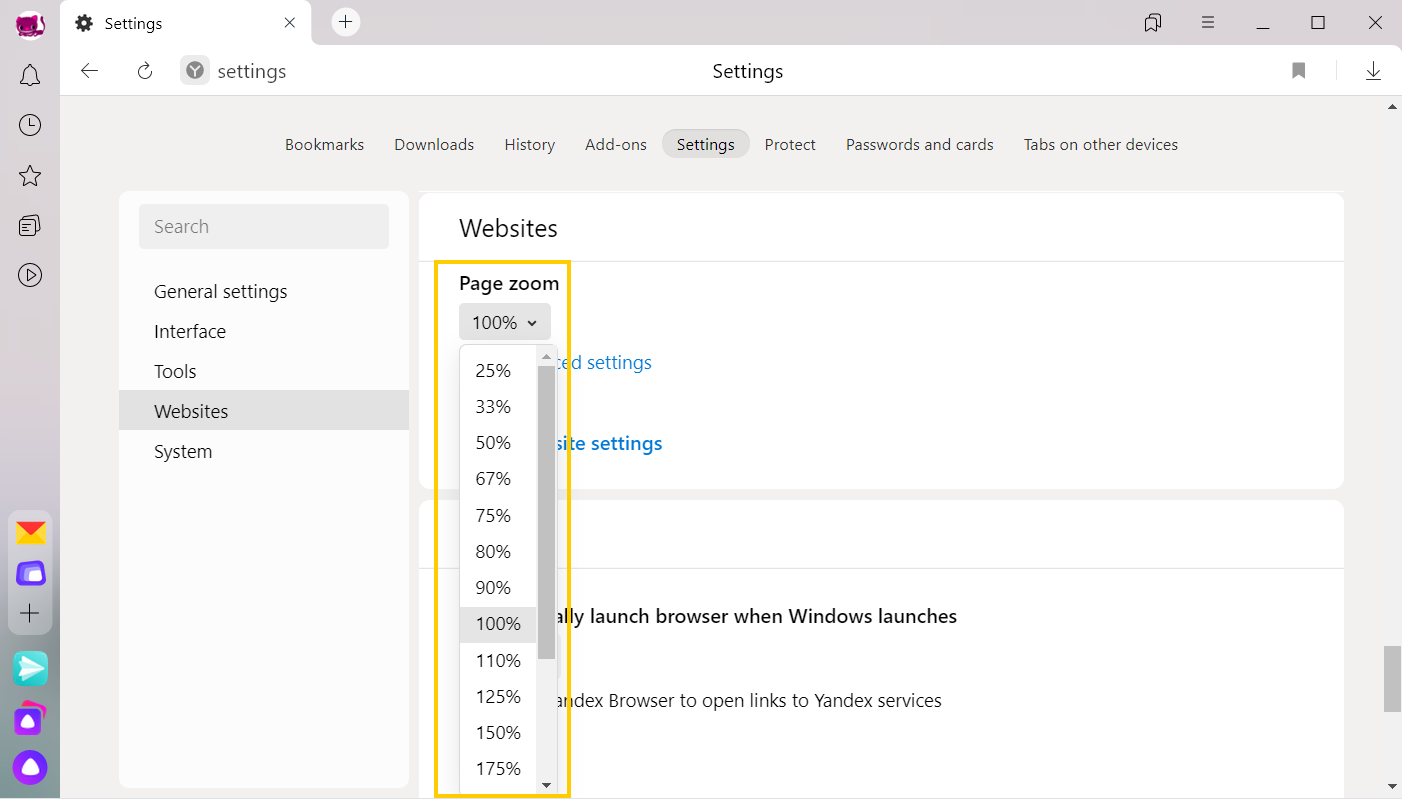Click the page scrollbar up arrow
The height and width of the screenshot is (799, 1402).
(x=1392, y=106)
